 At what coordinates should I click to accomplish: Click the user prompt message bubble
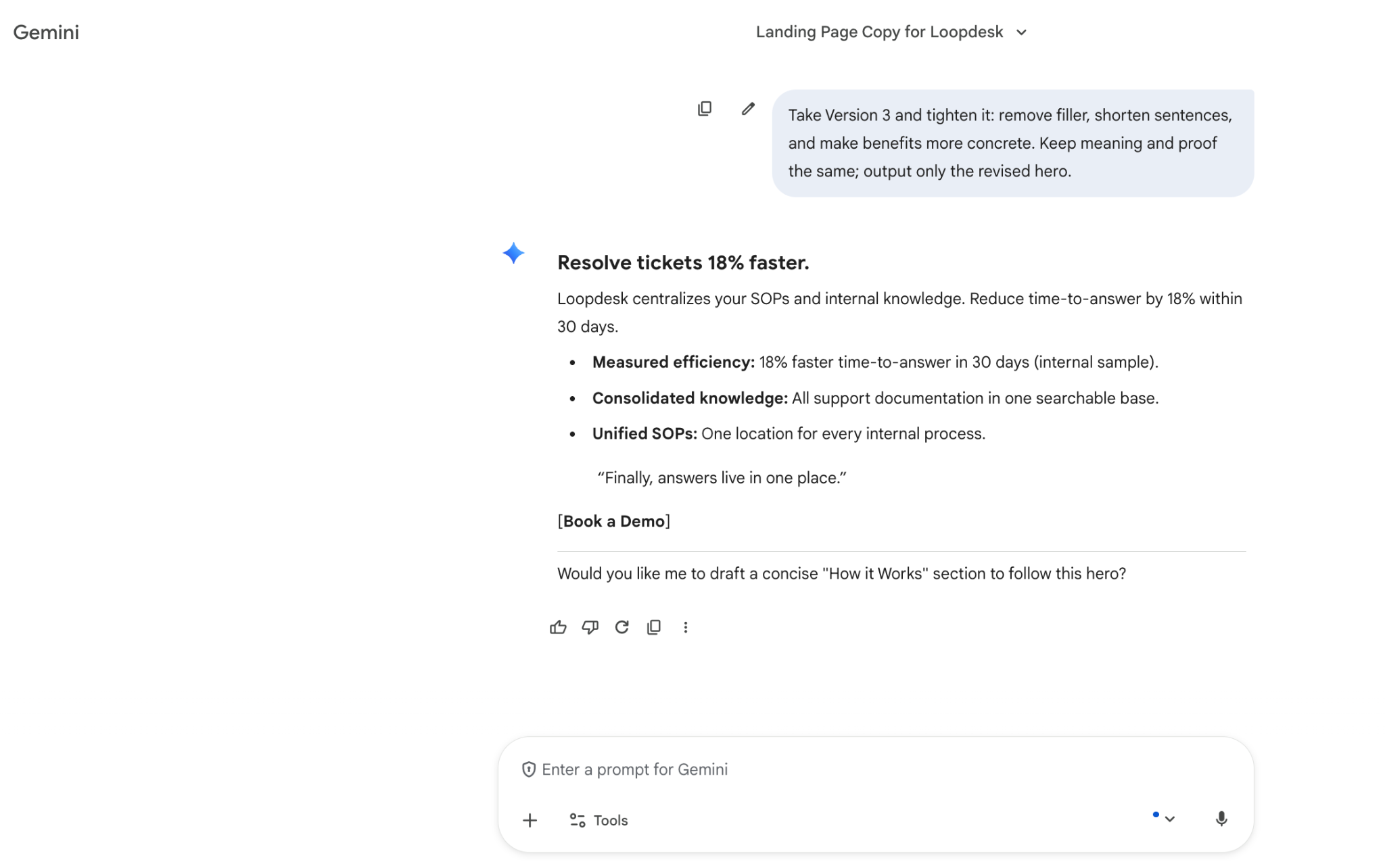click(1012, 143)
